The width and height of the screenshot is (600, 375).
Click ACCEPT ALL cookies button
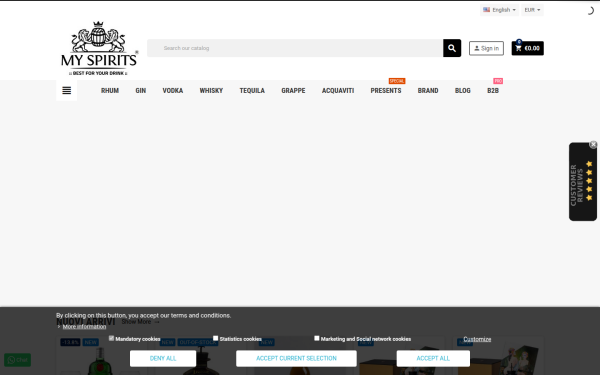[x=433, y=359]
